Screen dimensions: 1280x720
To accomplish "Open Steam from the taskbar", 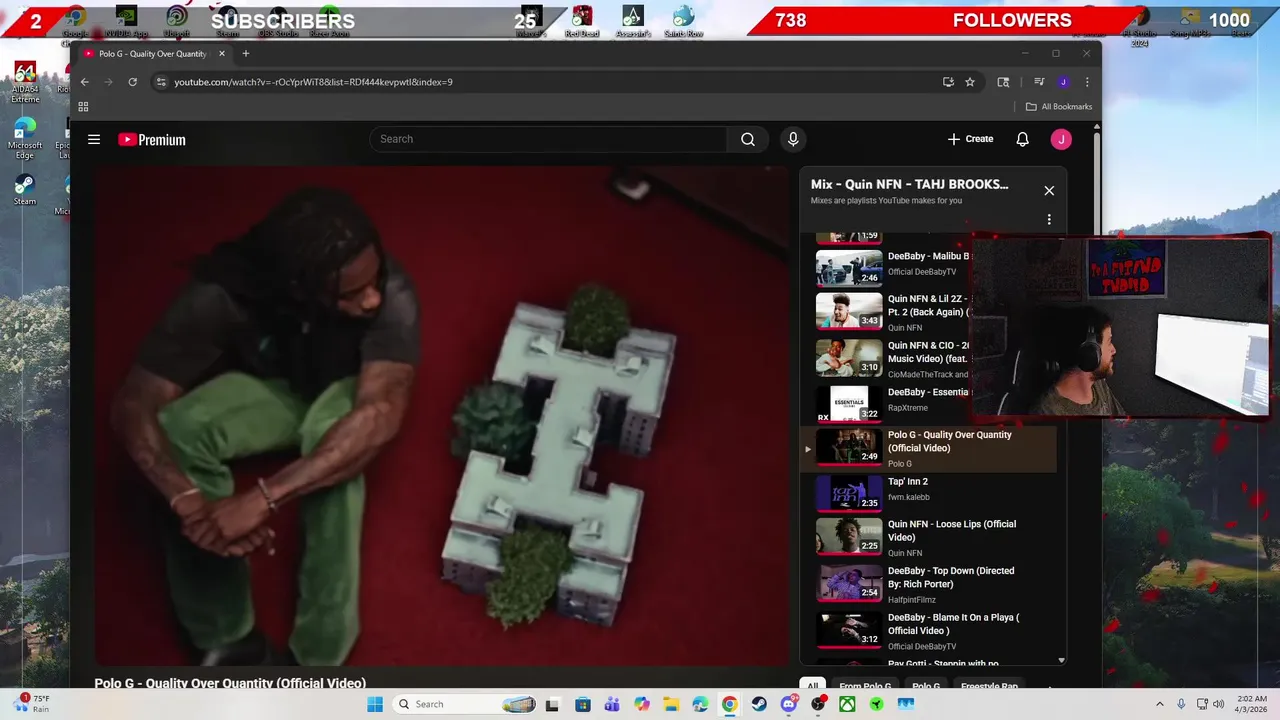I will [759, 704].
